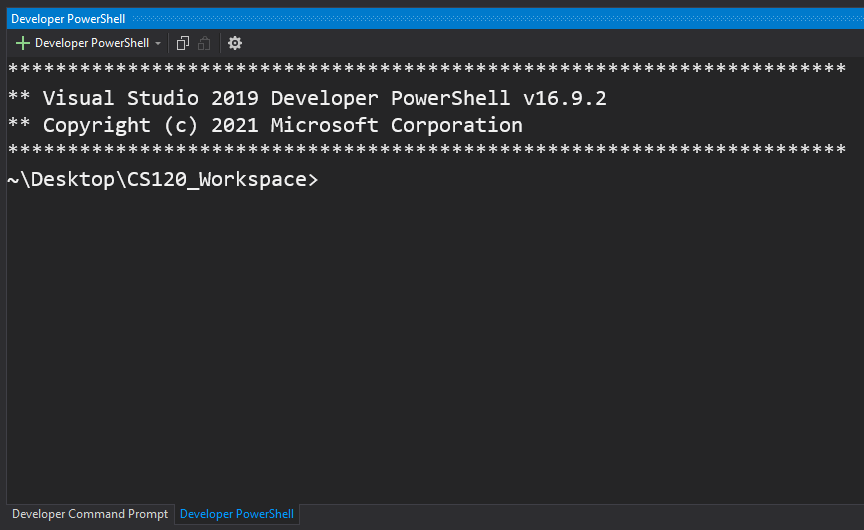Click the green plus new terminal icon
This screenshot has height=530, width=864.
23,43
